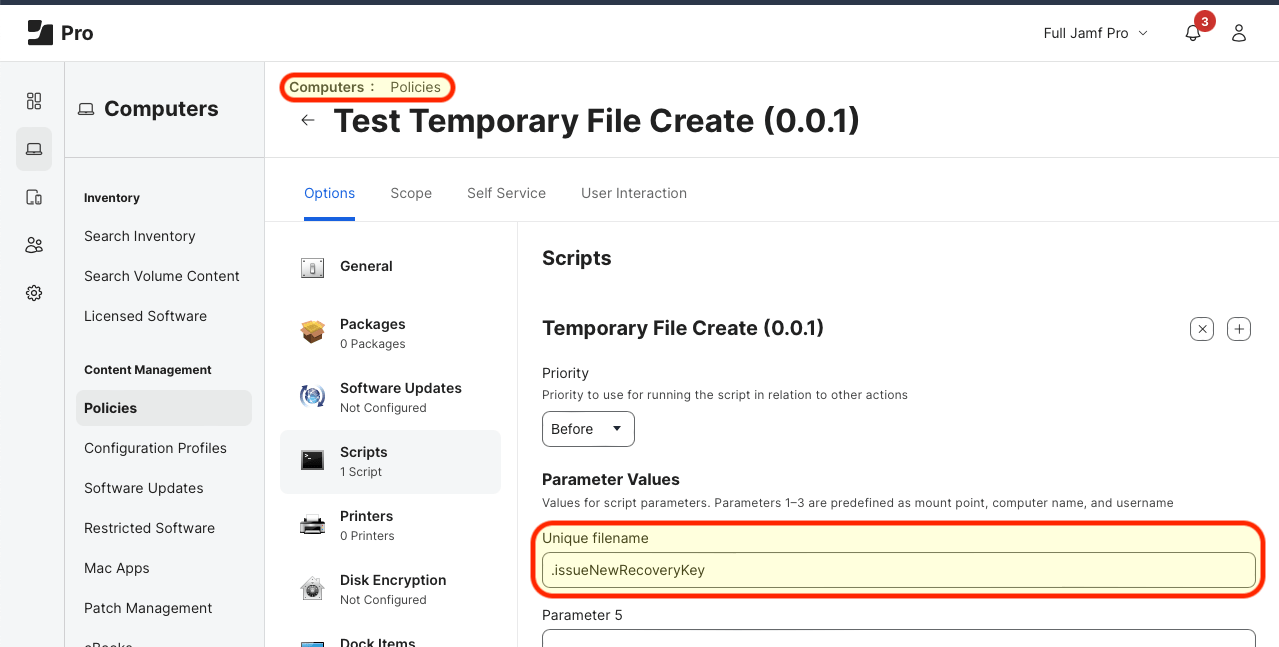Screen dimensions: 1279x647
Task: Open the Printers payload section
Action: tap(390, 525)
